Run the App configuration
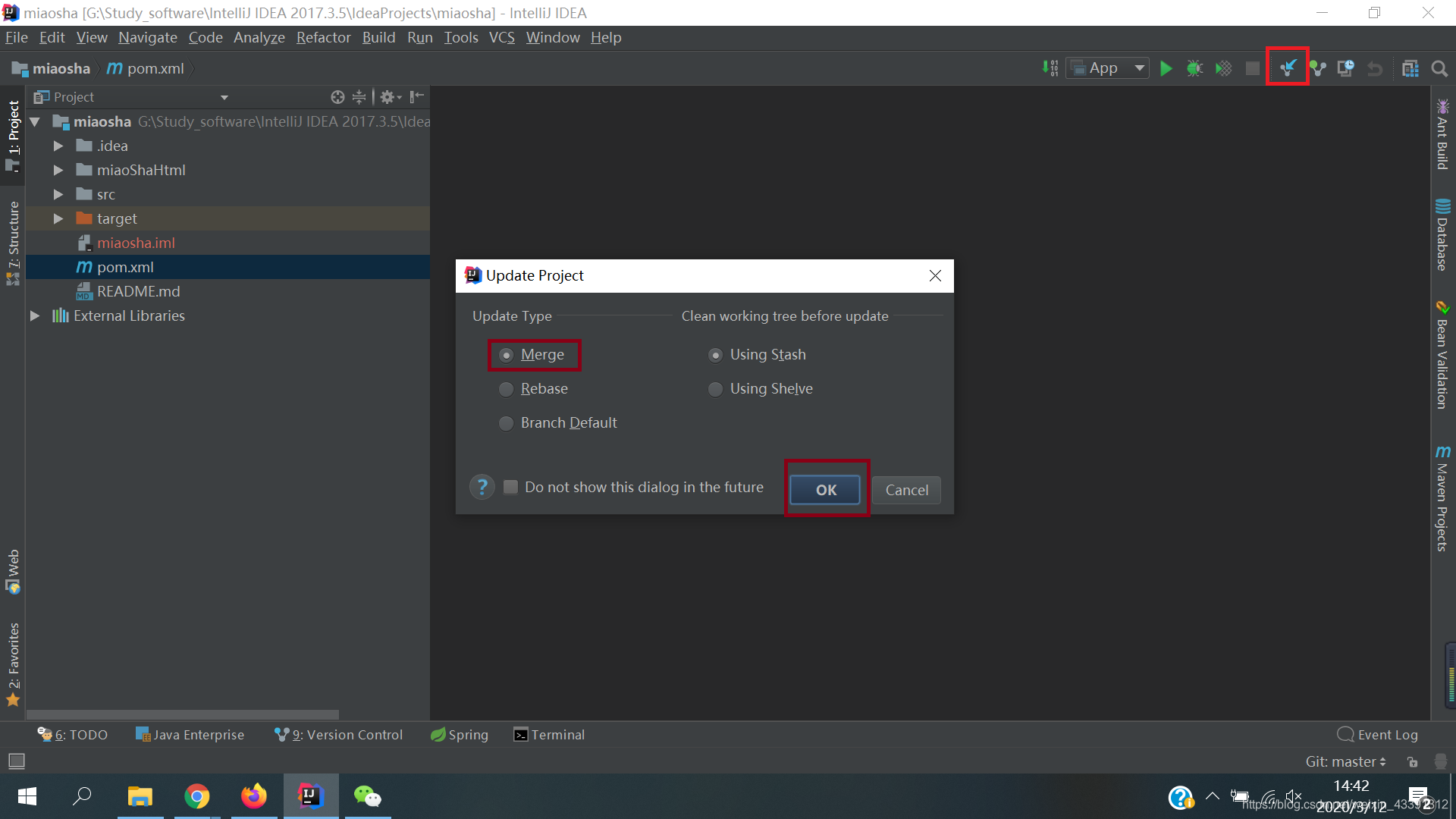The width and height of the screenshot is (1456, 819). [x=1166, y=68]
